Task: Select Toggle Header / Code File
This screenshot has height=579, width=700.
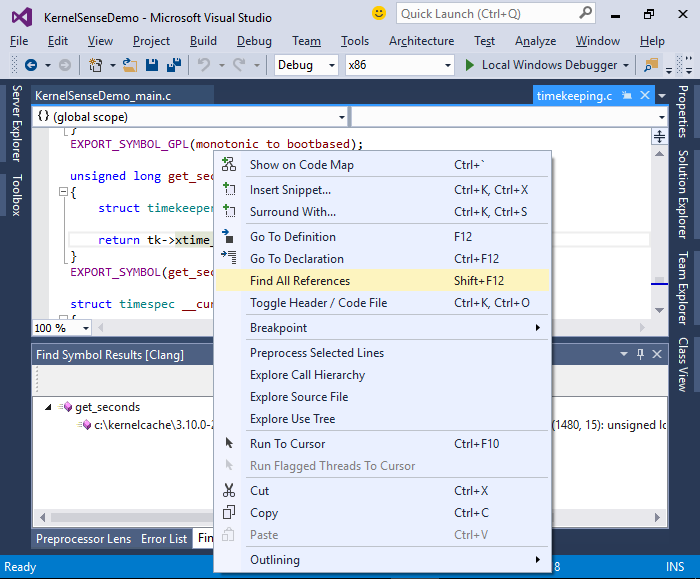Action: click(383, 302)
